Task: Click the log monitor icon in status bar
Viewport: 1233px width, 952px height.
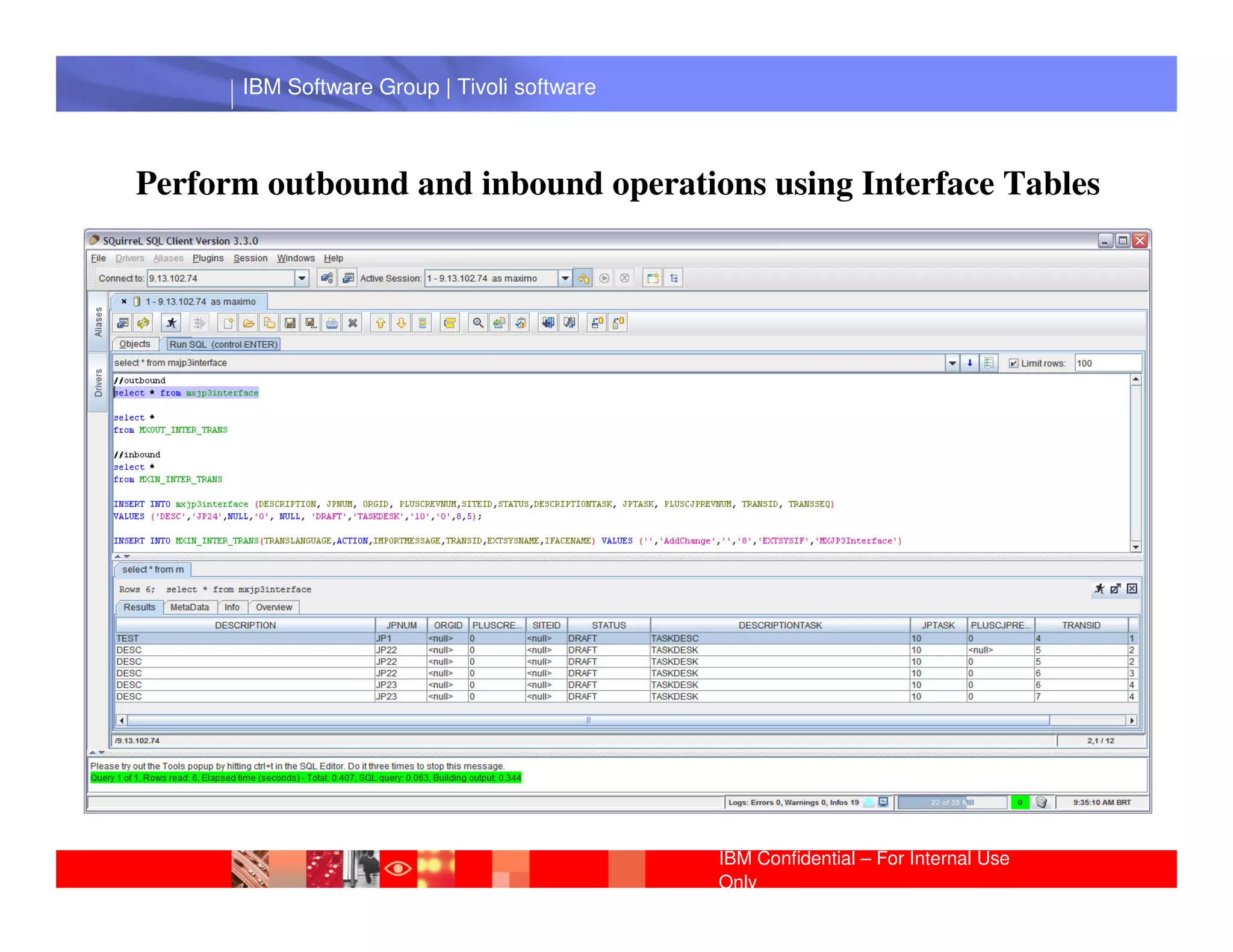Action: [883, 802]
